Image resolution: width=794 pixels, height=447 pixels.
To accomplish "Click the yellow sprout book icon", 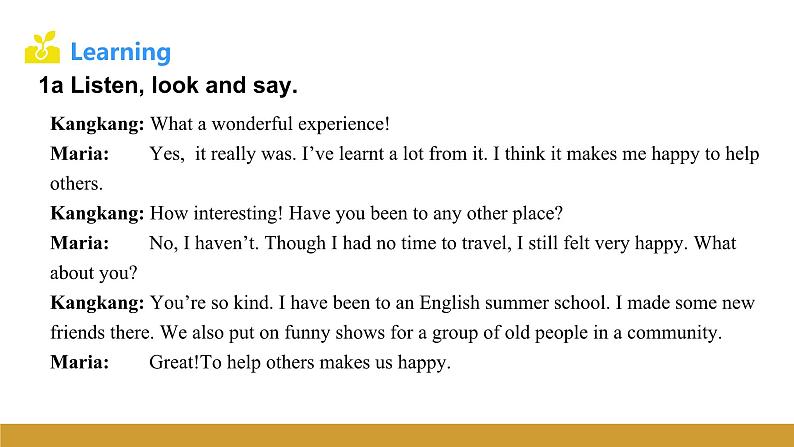I will tap(42, 48).
